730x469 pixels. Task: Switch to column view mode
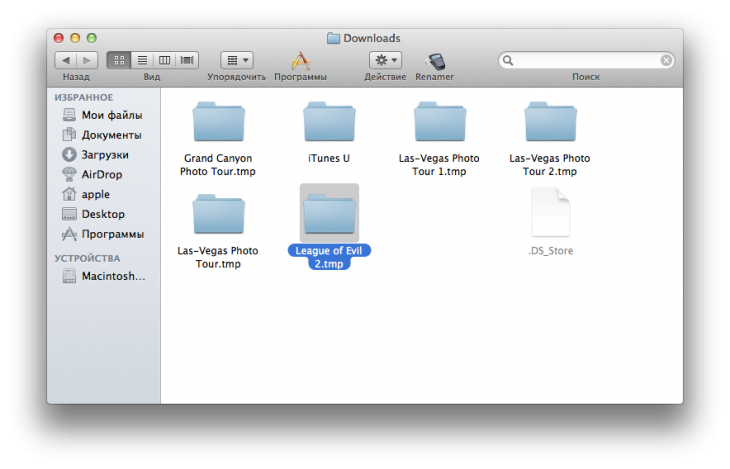[164, 60]
